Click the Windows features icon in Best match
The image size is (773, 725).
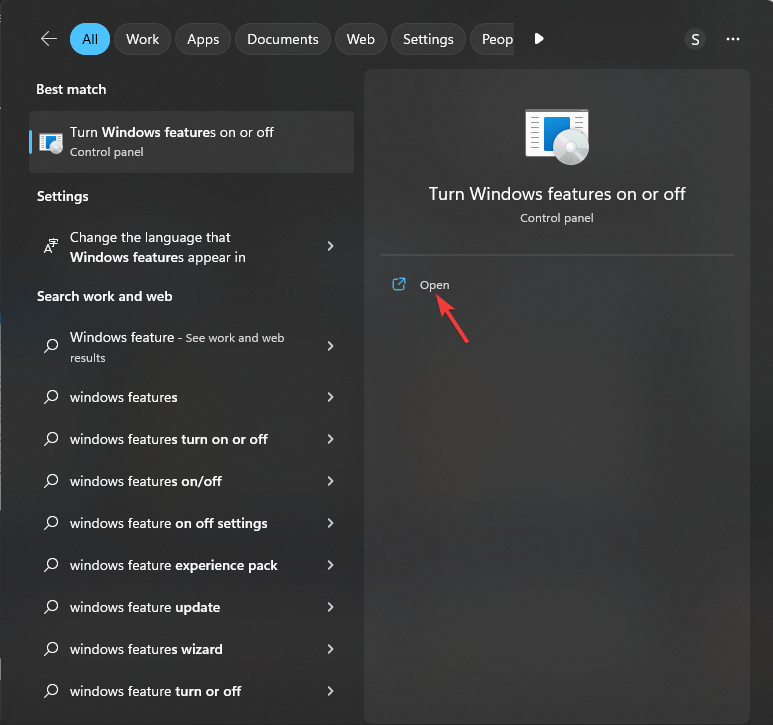[x=51, y=143]
